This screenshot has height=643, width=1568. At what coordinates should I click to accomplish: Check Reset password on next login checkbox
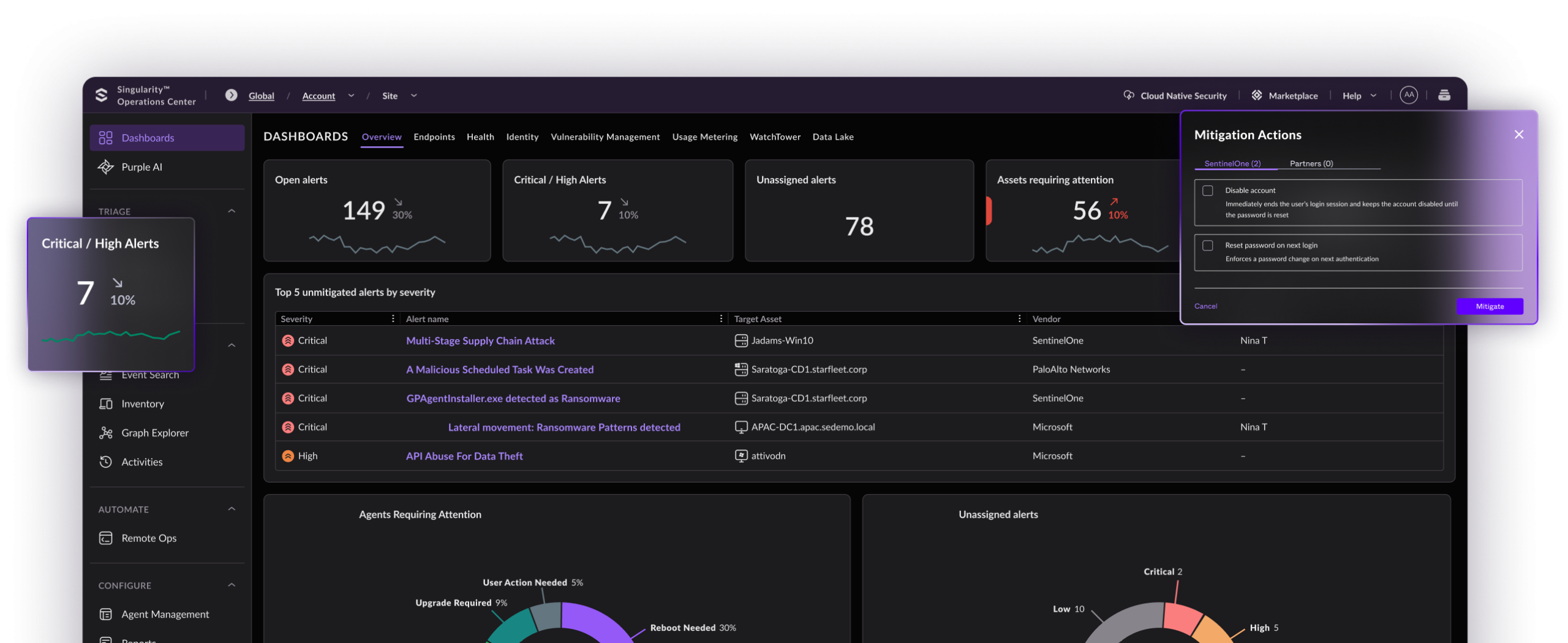click(x=1207, y=245)
